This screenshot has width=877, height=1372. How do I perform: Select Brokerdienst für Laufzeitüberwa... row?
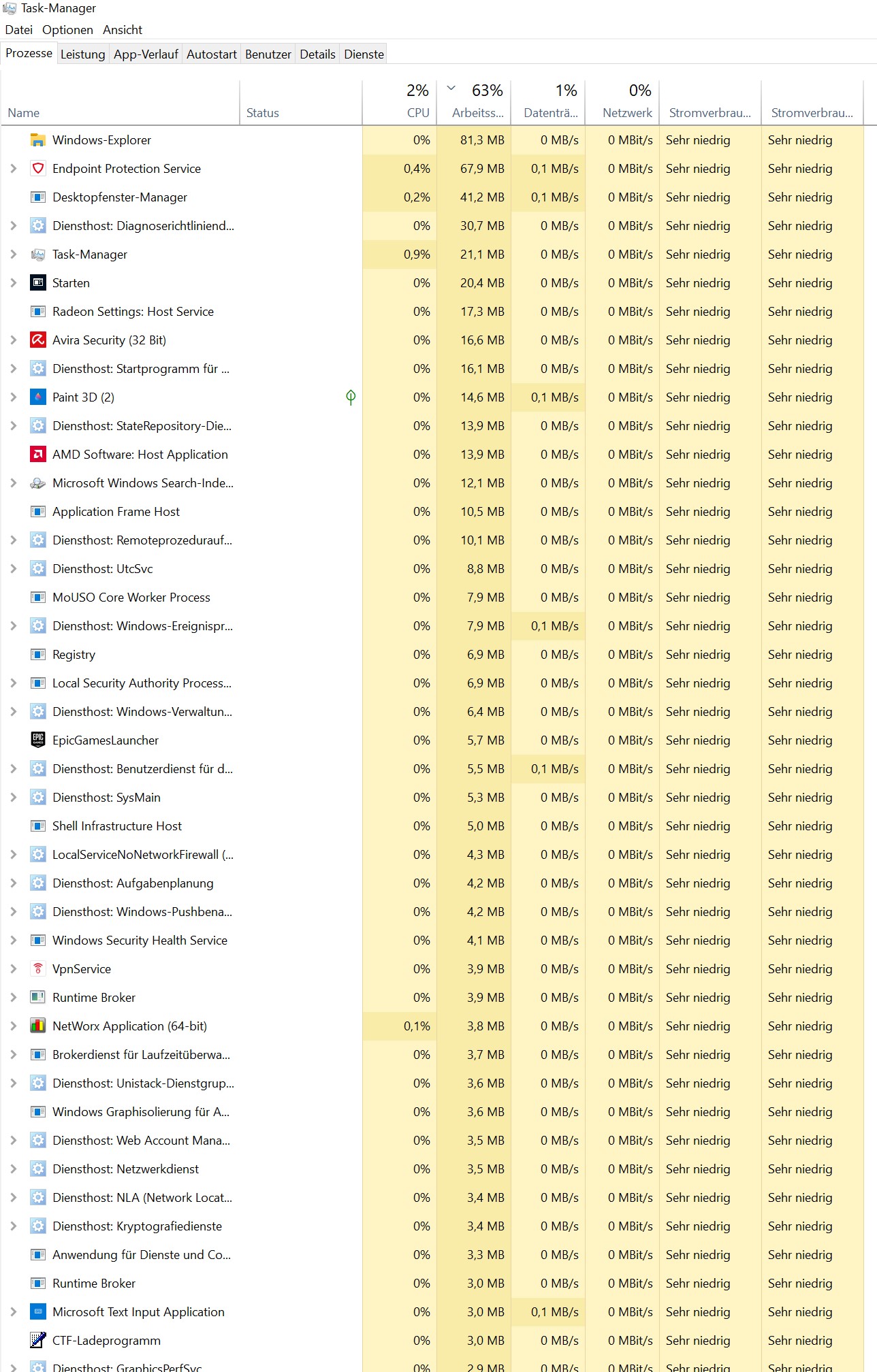coord(432,1055)
